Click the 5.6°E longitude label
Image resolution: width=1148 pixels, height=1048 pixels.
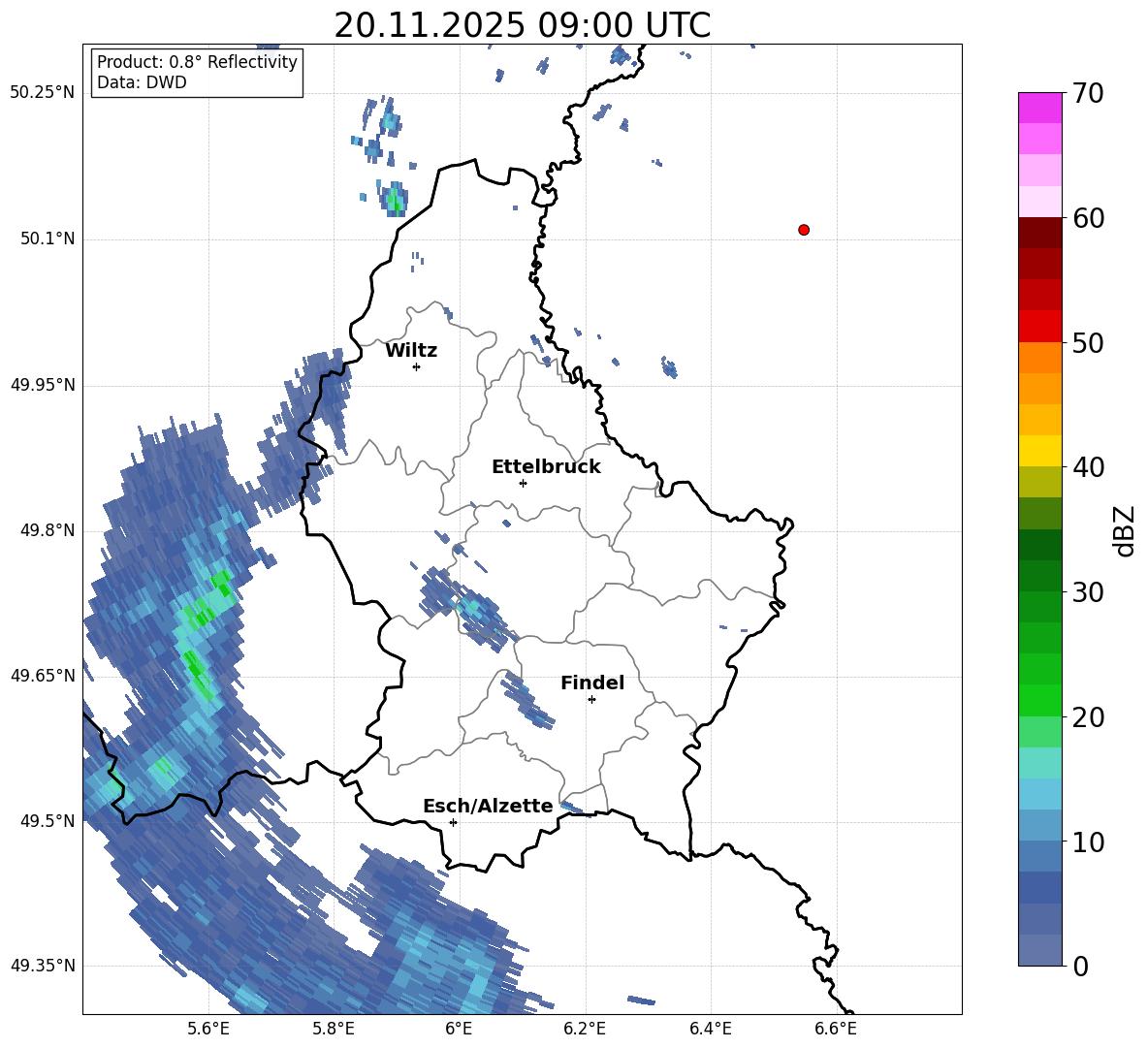pyautogui.click(x=208, y=1029)
